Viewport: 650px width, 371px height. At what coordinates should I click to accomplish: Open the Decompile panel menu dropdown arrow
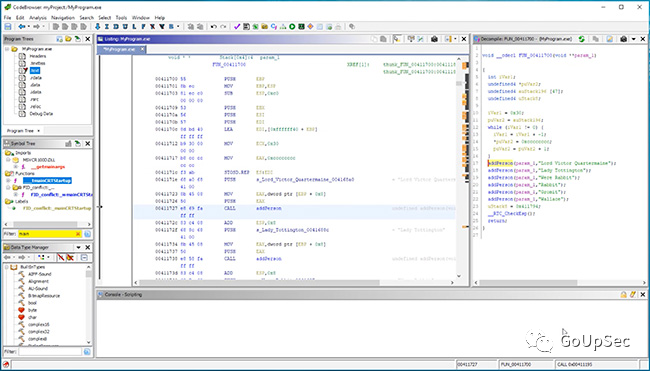(x=633, y=39)
